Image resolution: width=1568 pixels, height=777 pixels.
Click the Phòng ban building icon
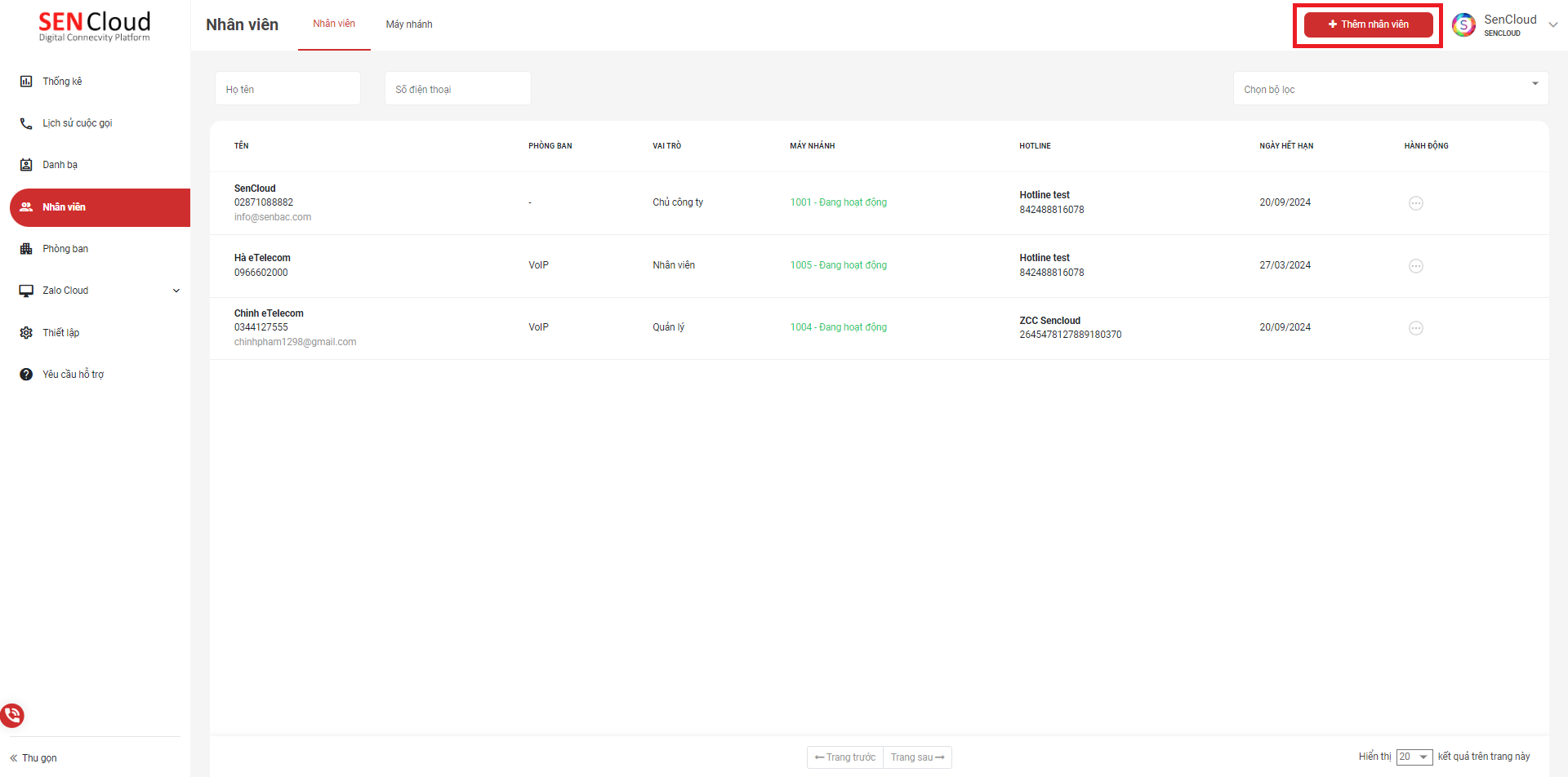pyautogui.click(x=26, y=249)
